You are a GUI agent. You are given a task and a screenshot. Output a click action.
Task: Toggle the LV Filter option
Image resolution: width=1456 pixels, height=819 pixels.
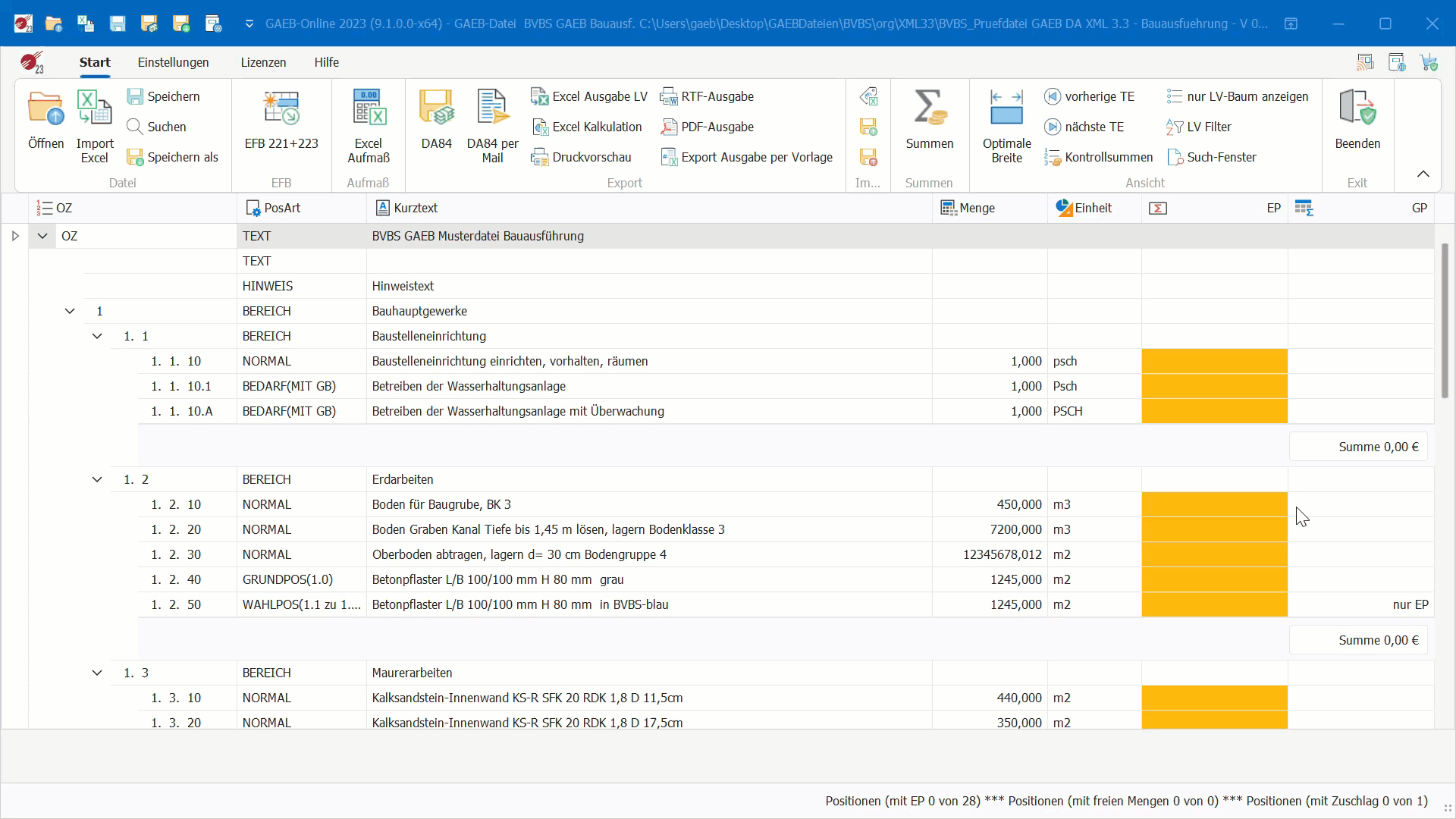point(1198,127)
